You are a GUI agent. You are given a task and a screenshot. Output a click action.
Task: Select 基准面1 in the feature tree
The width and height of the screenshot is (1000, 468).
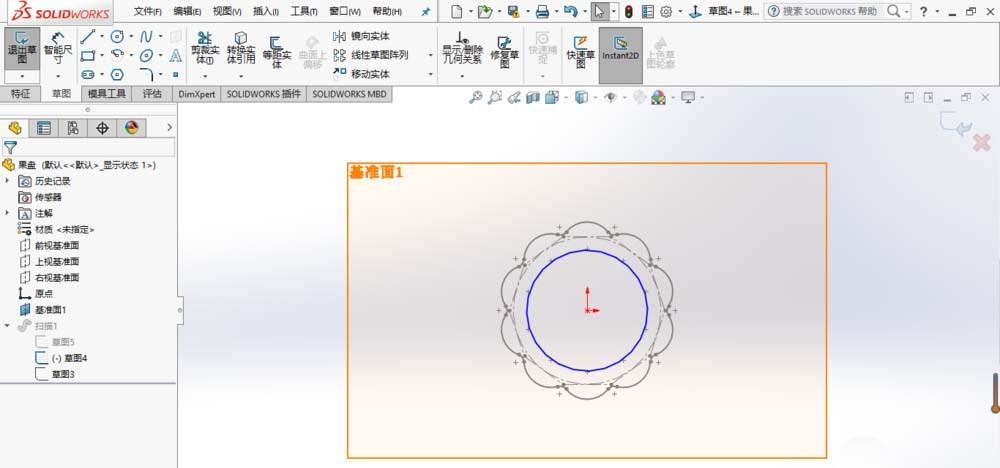tap(43, 310)
